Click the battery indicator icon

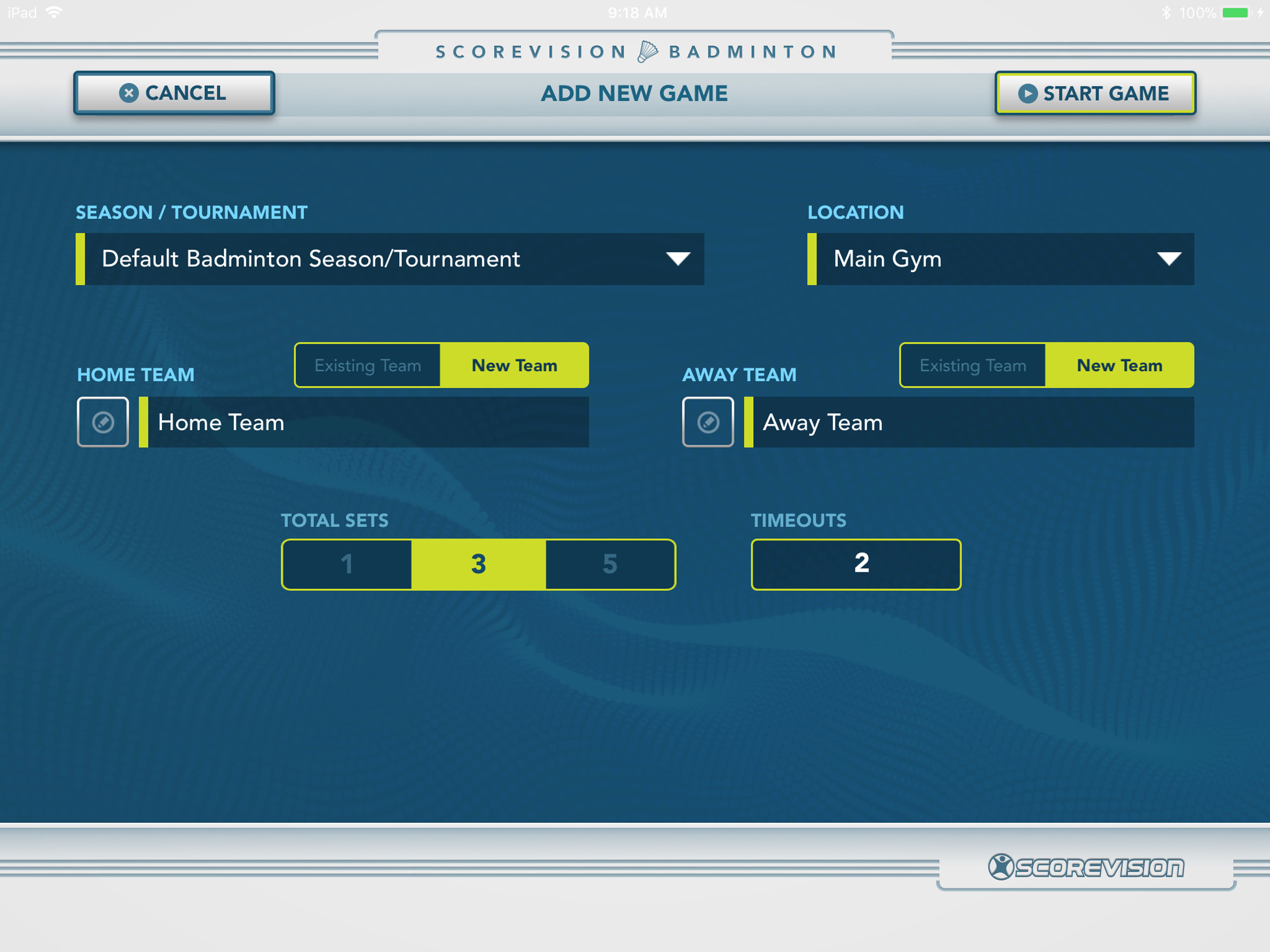(1235, 13)
